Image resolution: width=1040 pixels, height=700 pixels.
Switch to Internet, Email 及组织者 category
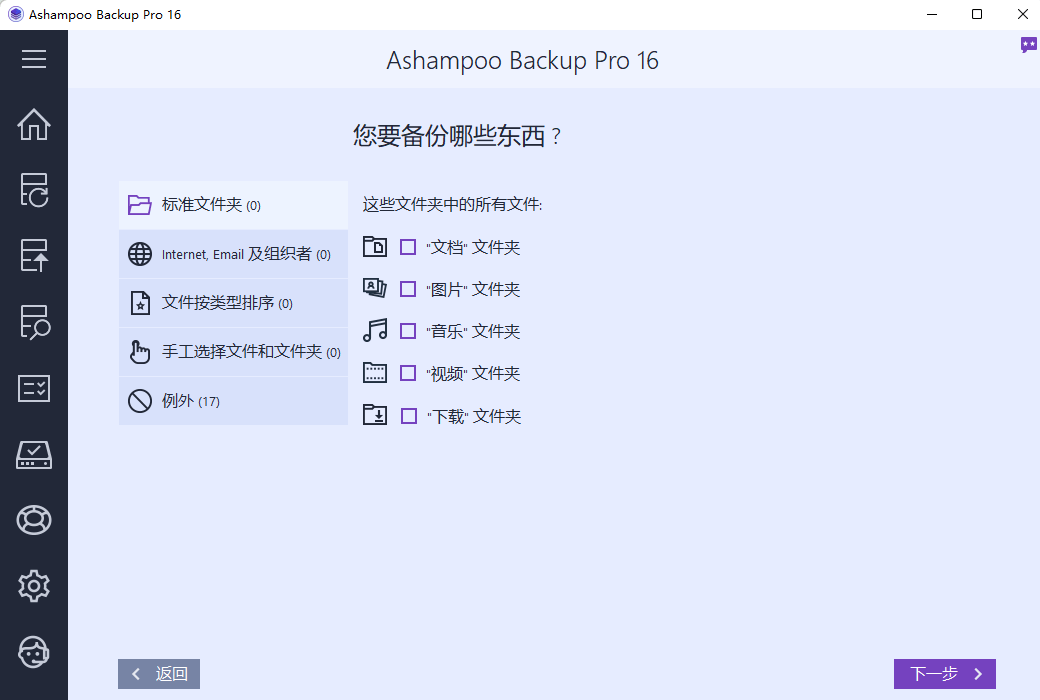coord(233,254)
